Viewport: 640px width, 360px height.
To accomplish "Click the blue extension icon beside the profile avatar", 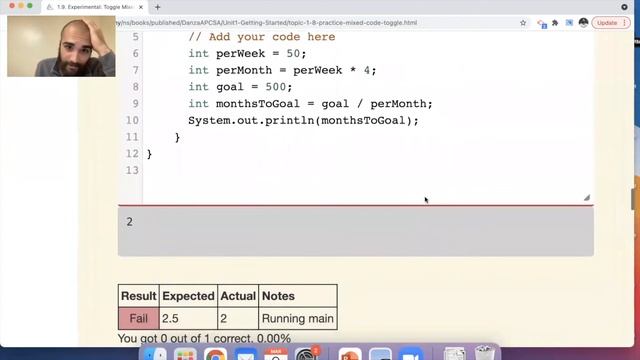I will [x=569, y=23].
